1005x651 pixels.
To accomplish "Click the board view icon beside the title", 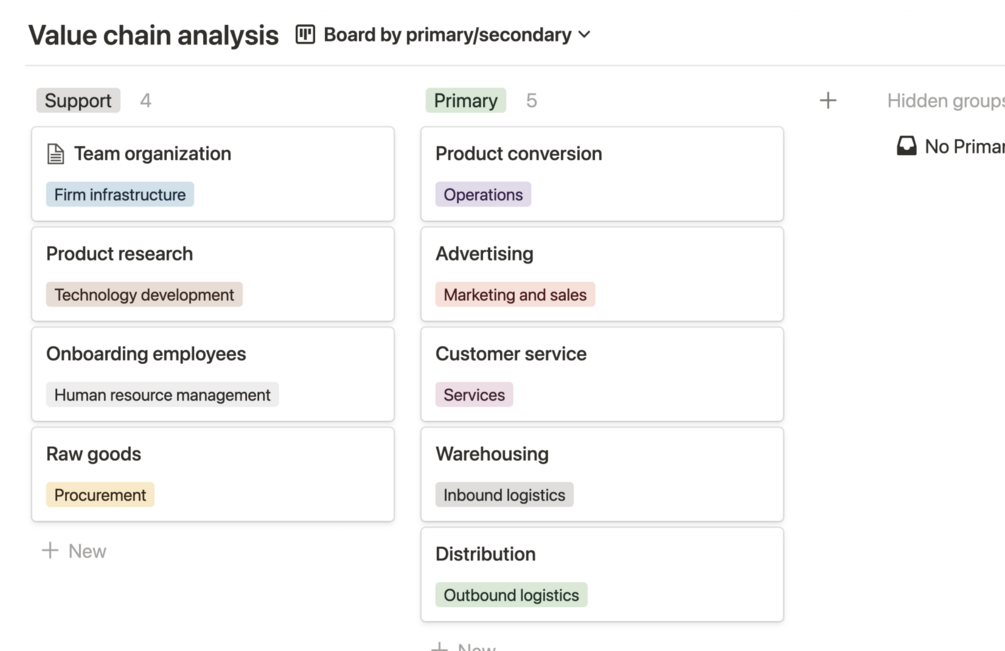I will 305,35.
